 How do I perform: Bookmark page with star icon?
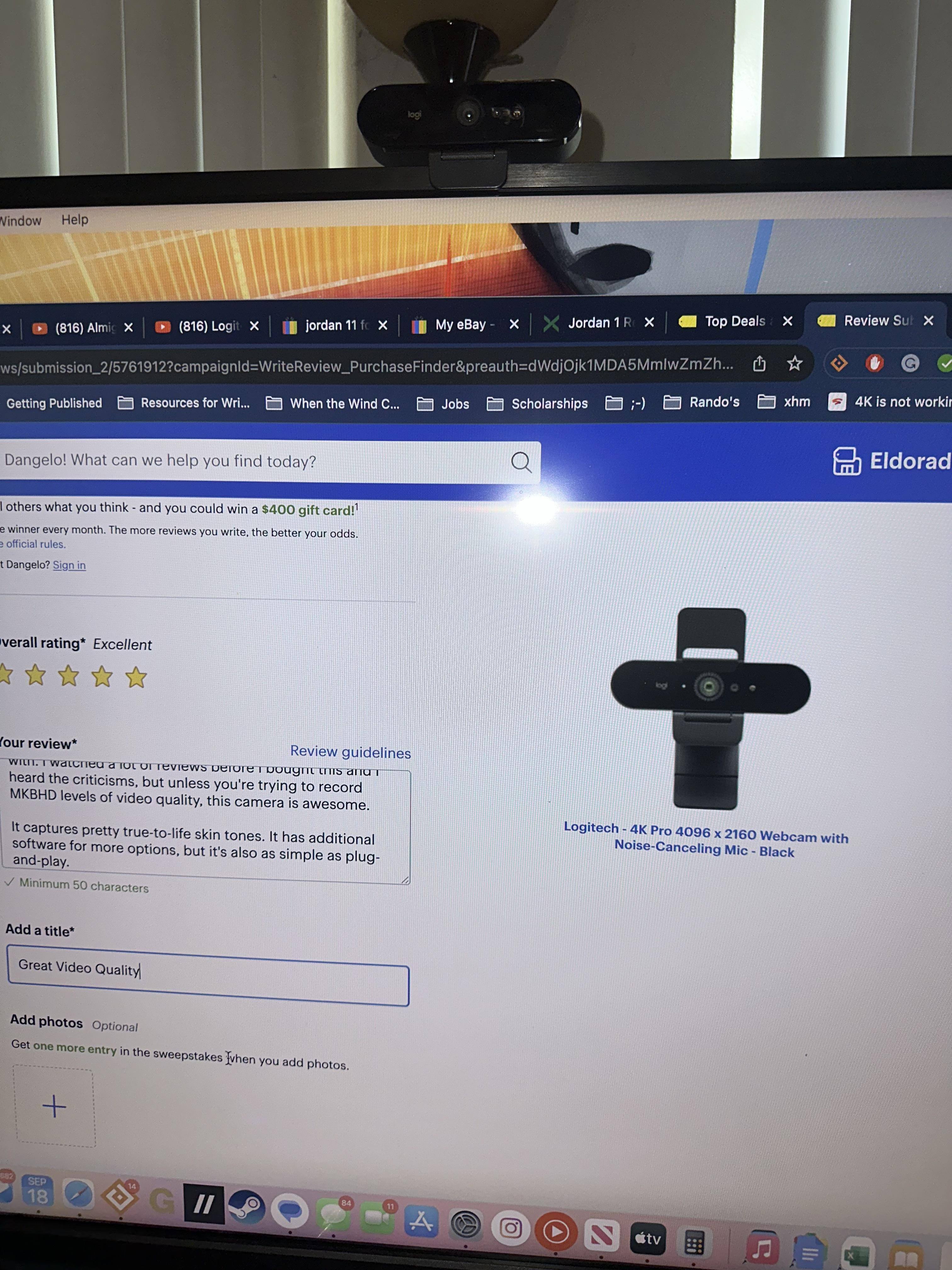(794, 363)
